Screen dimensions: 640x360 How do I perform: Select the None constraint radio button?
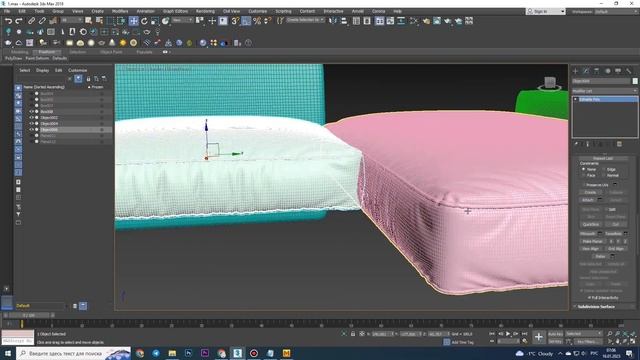tap(584, 169)
